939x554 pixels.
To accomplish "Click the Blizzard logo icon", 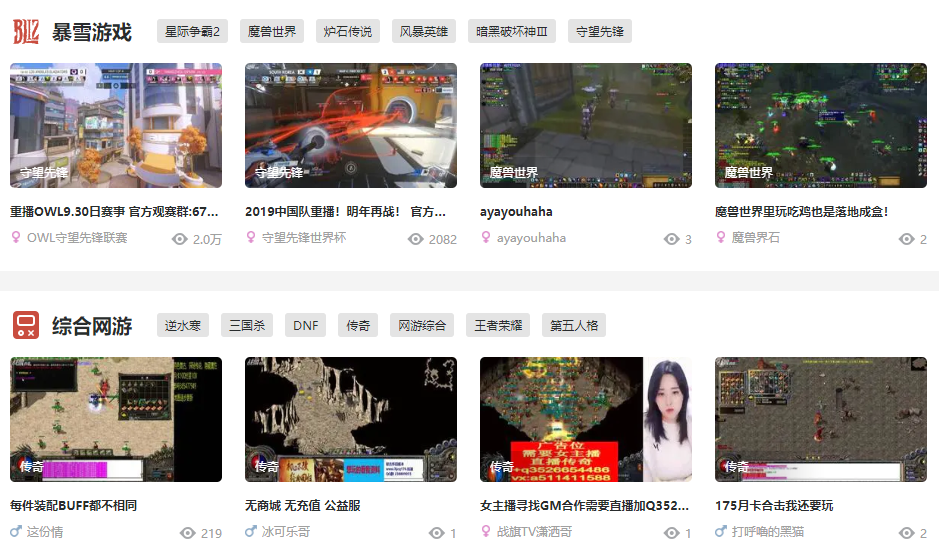I will 26,32.
